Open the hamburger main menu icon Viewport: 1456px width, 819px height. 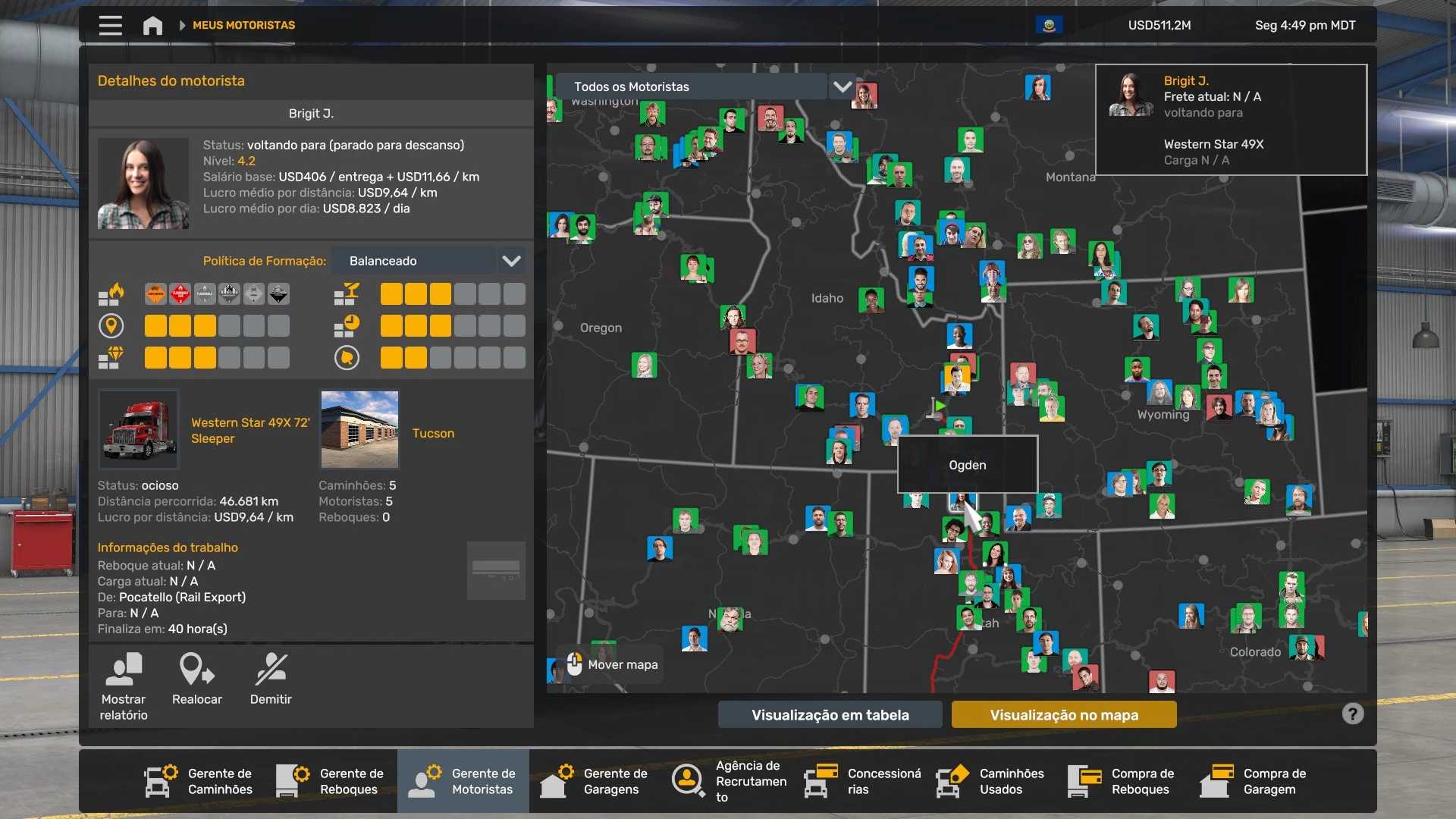coord(110,25)
